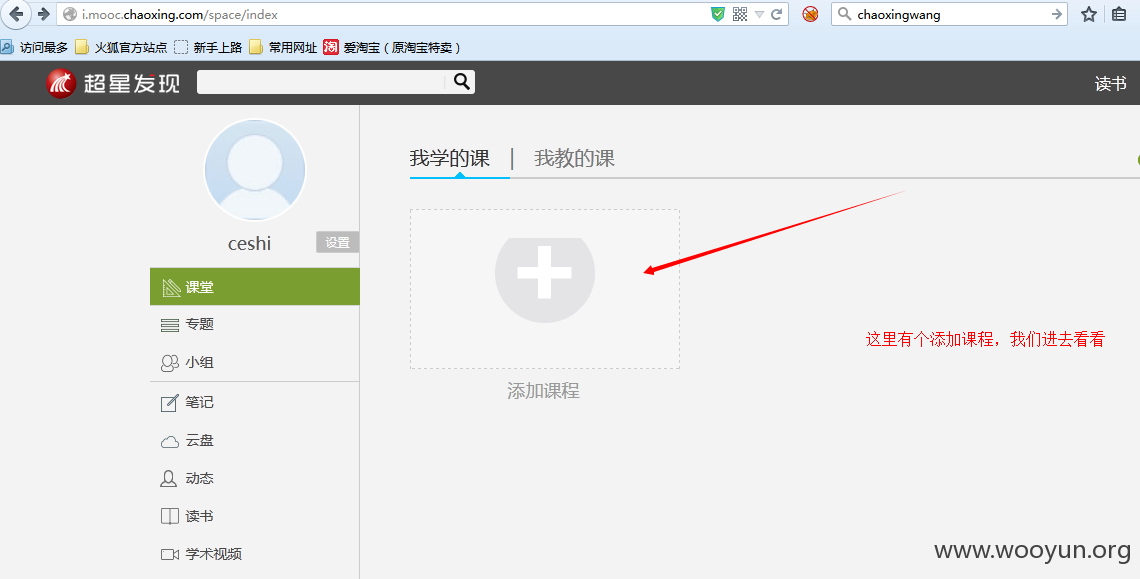
Task: Open 云盘 in the sidebar
Action: (254, 440)
